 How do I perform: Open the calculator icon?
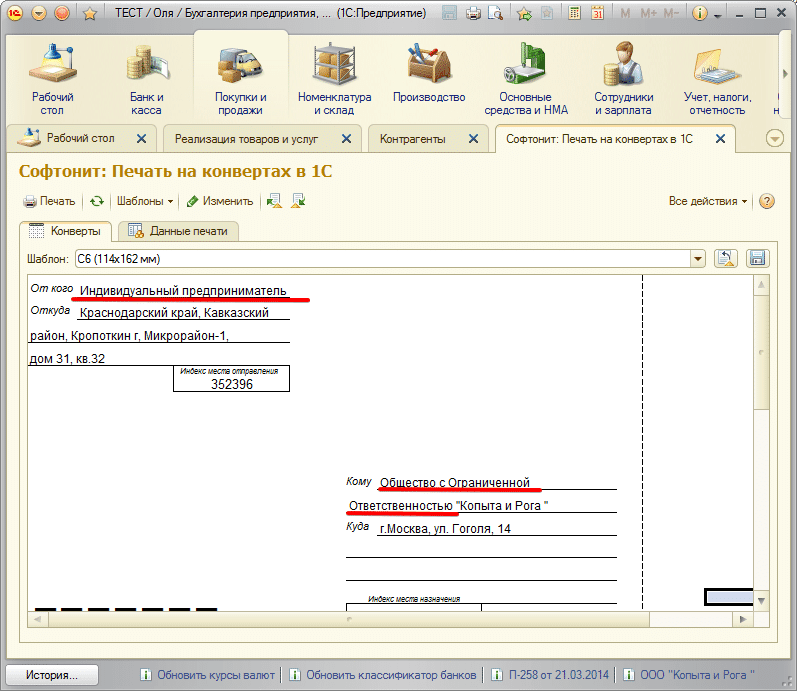point(574,13)
